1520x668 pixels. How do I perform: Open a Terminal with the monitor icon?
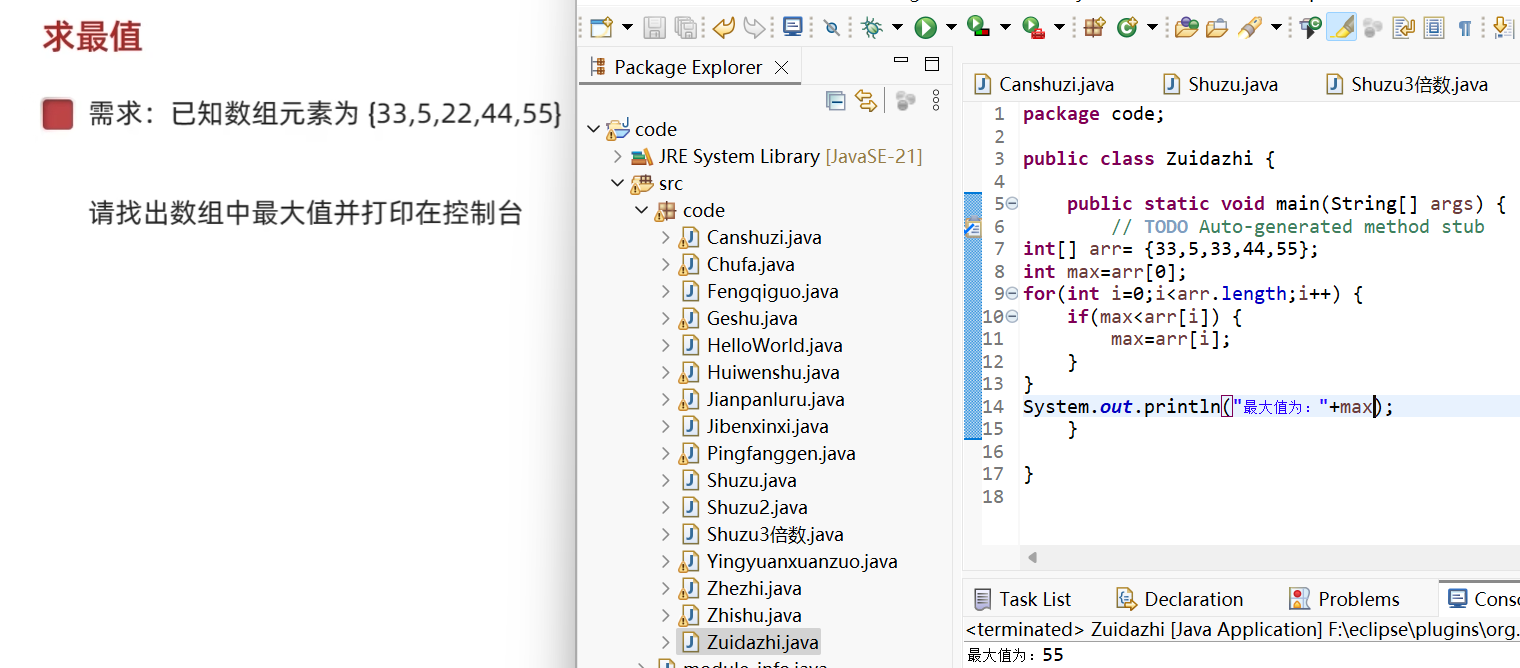coord(793,28)
